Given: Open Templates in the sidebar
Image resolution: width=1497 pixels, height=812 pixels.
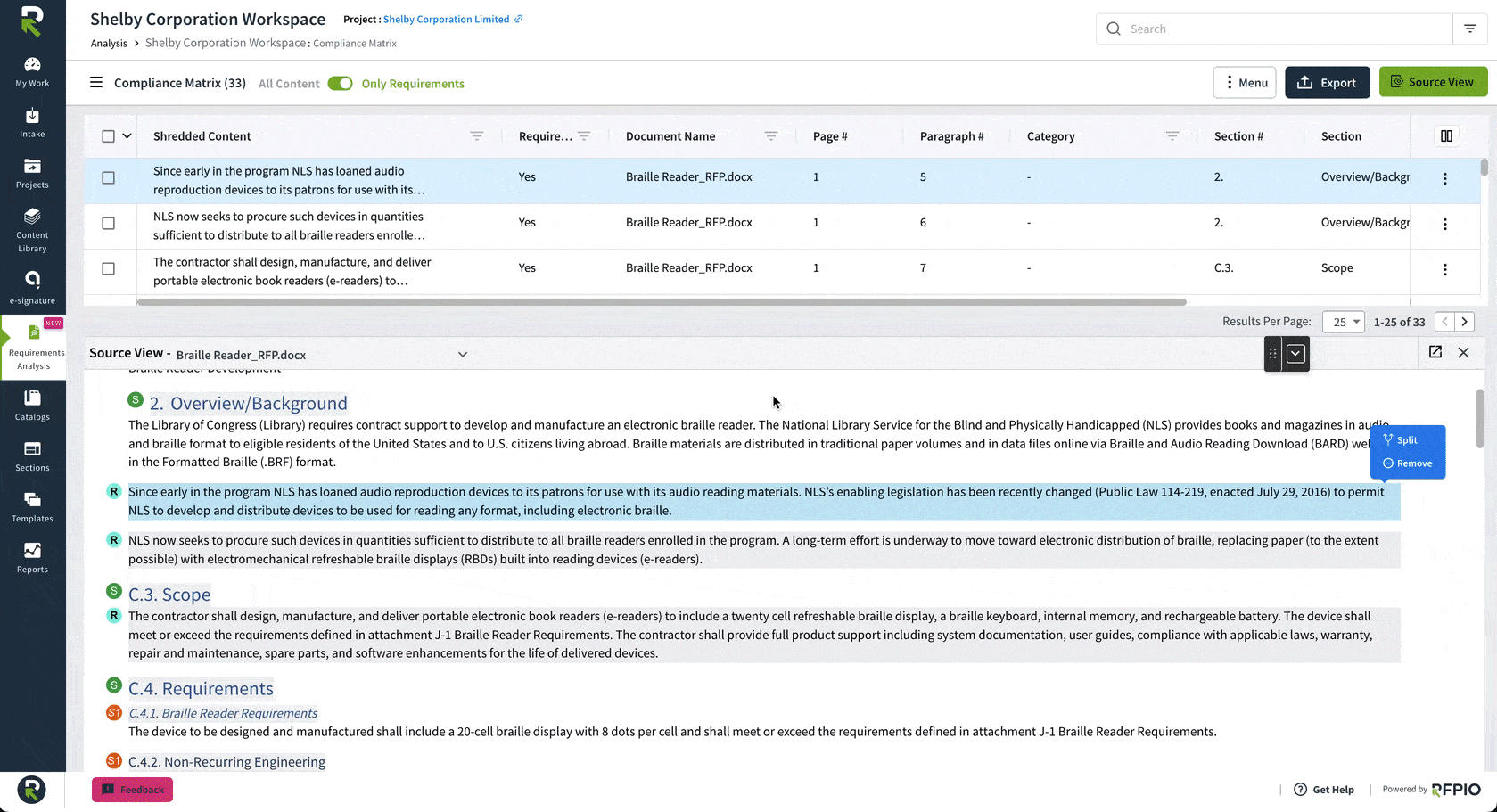Looking at the screenshot, I should [x=32, y=507].
